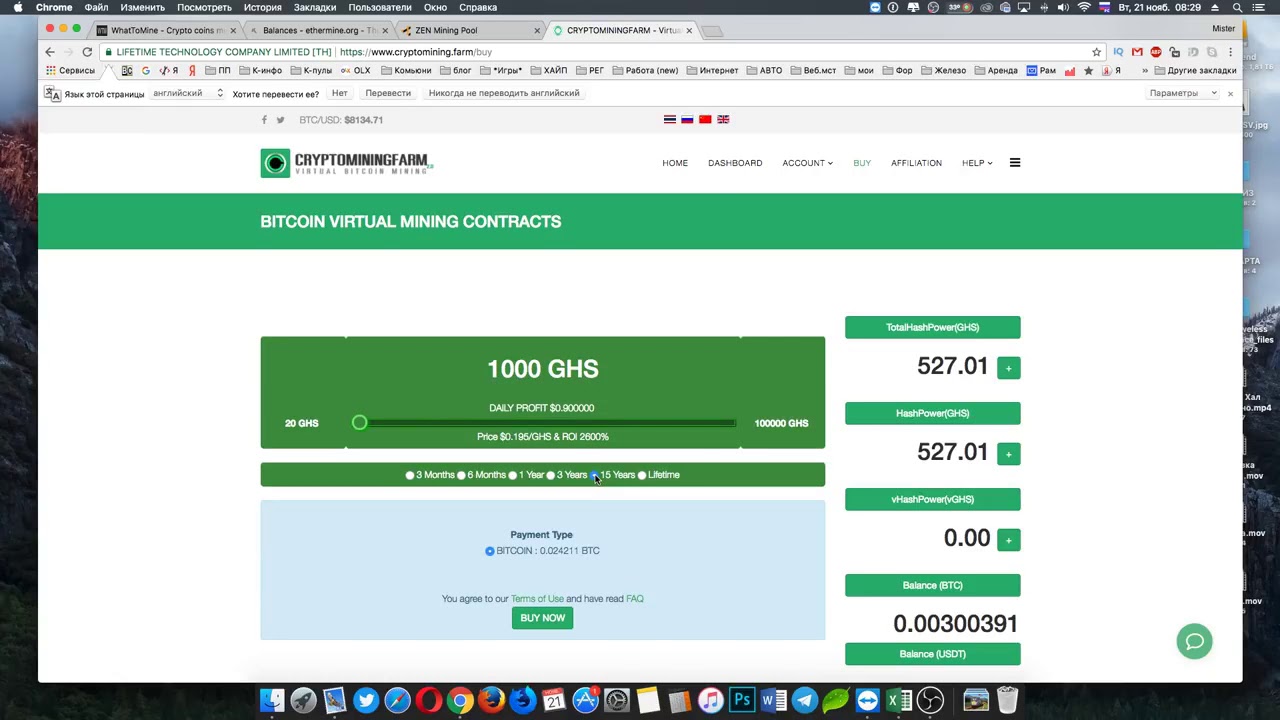Open the Другие закладки bookmarks folder

point(1195,71)
